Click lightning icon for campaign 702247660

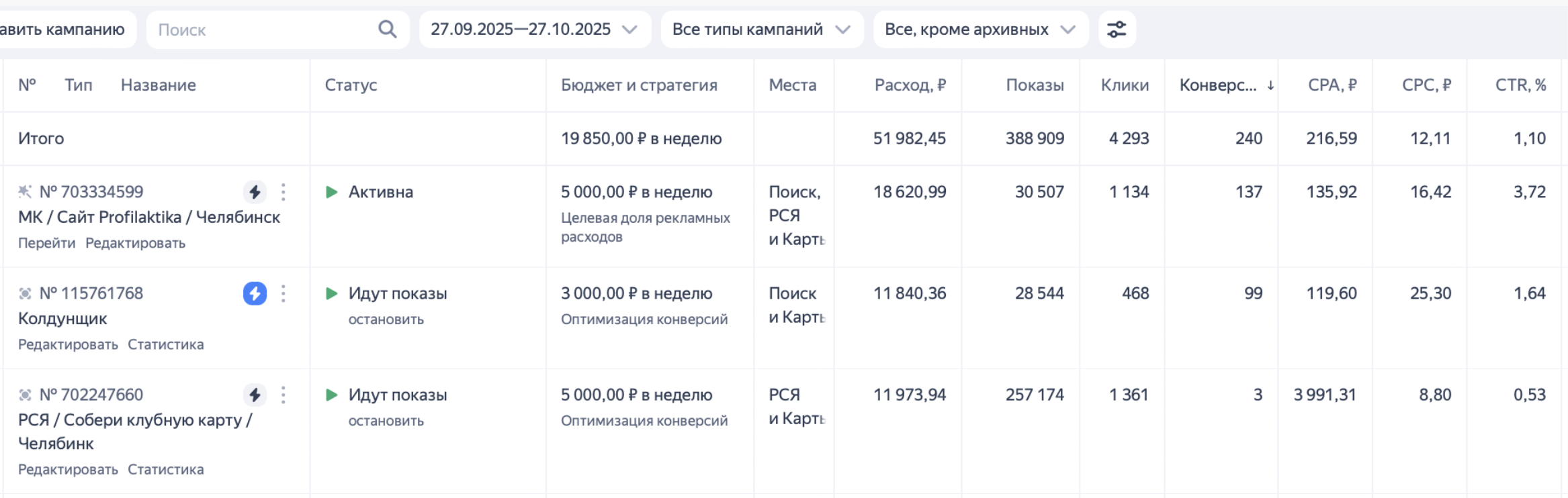pyautogui.click(x=255, y=395)
